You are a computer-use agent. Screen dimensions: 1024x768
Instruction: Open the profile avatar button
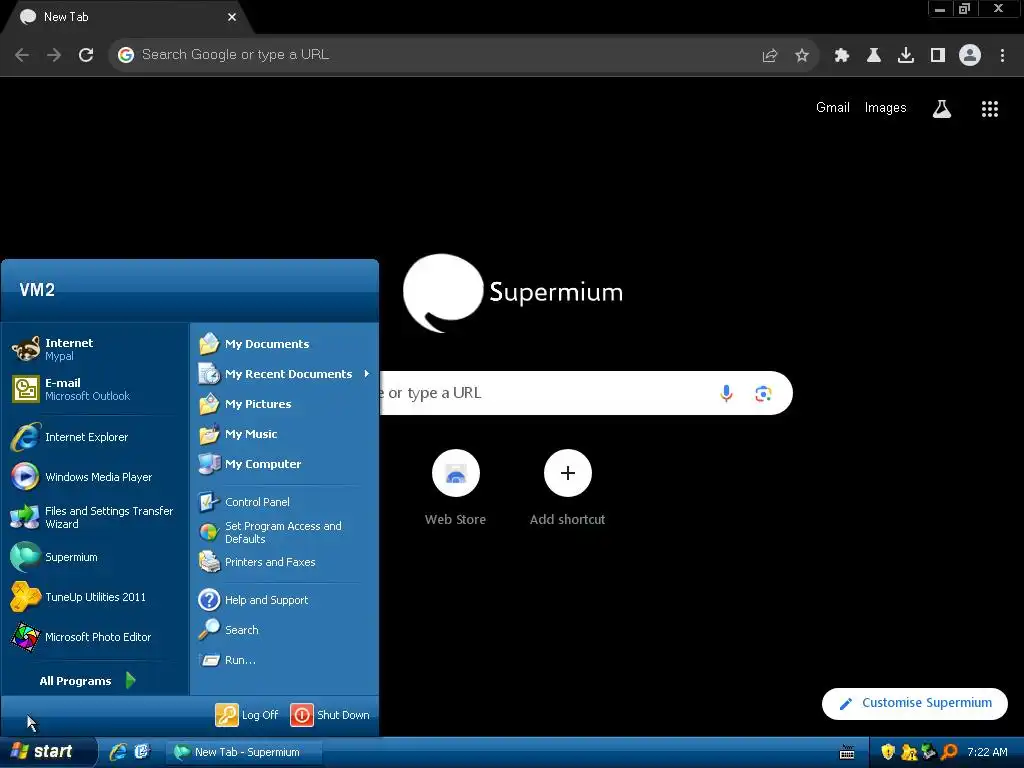pos(970,56)
